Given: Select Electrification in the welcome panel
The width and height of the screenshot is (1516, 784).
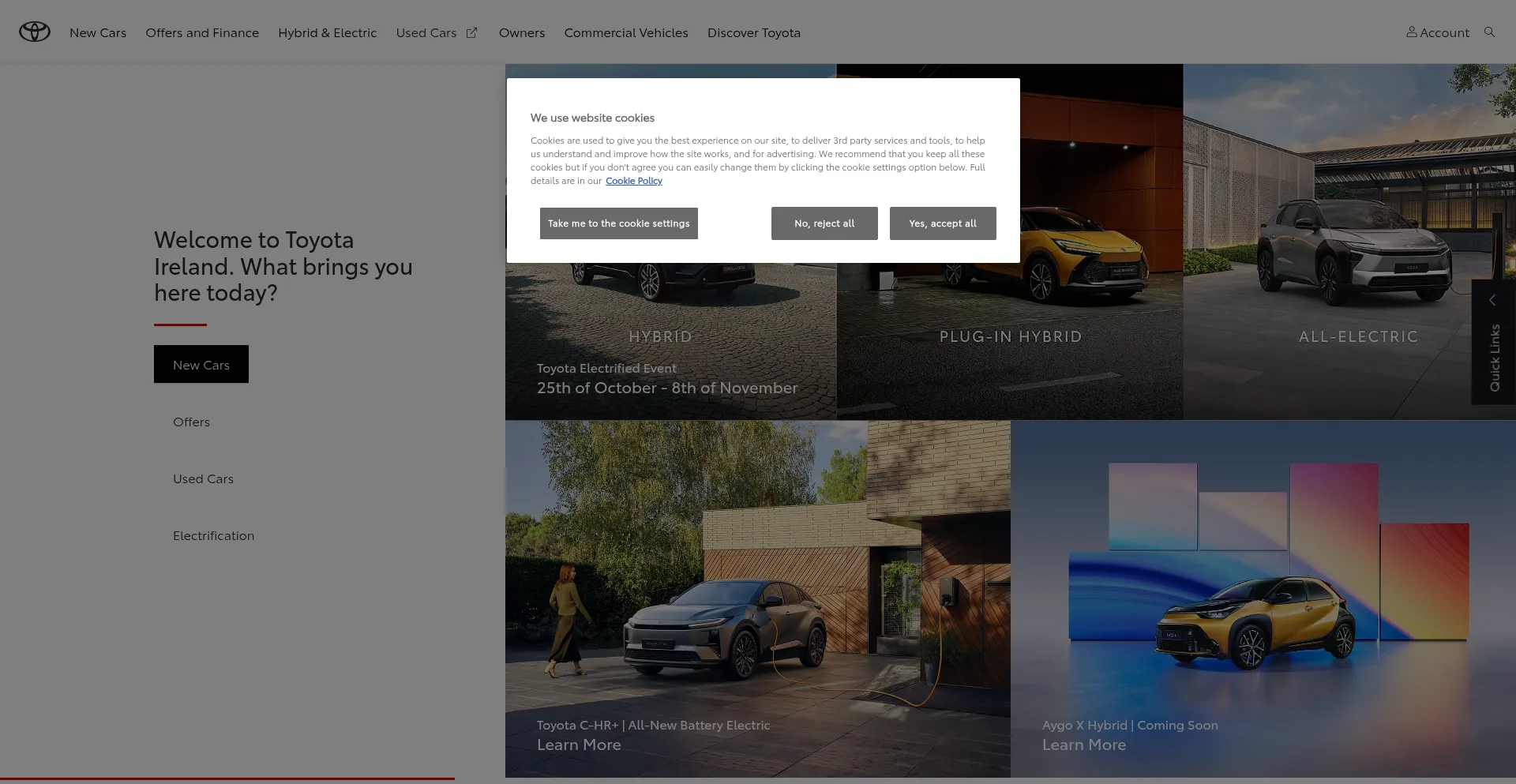Looking at the screenshot, I should click(213, 536).
